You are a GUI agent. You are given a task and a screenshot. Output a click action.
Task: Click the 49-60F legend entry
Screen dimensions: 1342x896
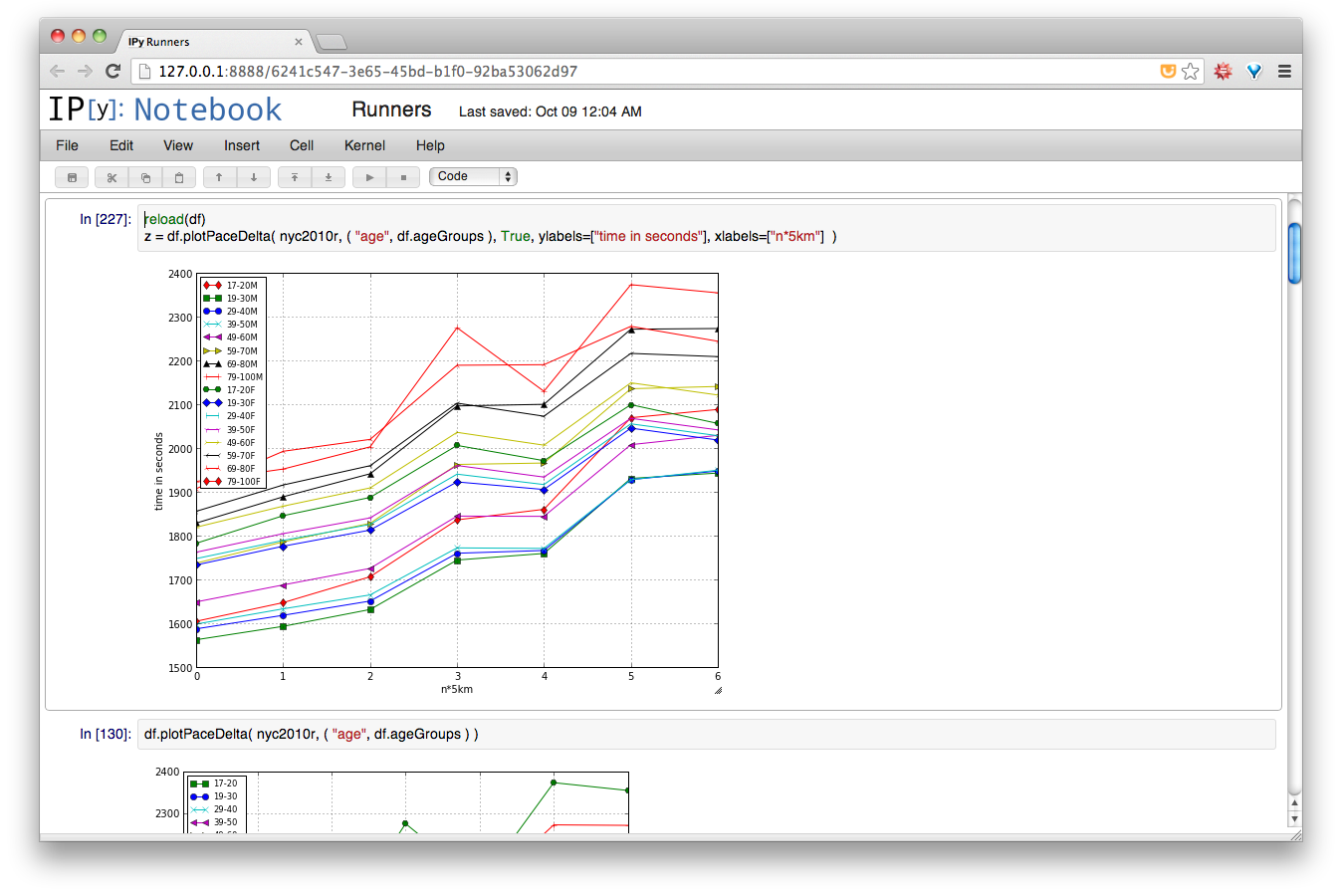(231, 443)
